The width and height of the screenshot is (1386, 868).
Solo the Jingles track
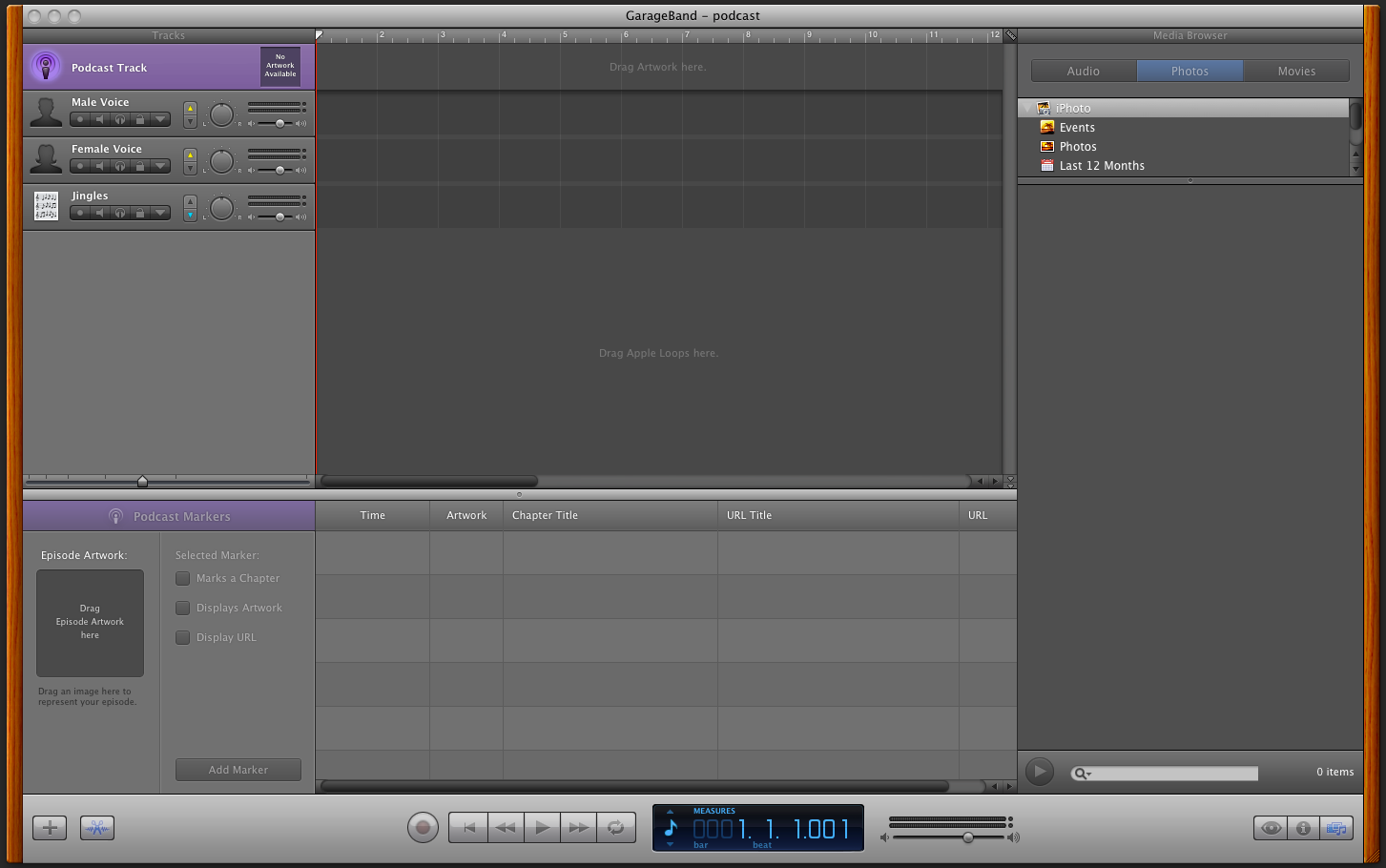click(x=120, y=213)
